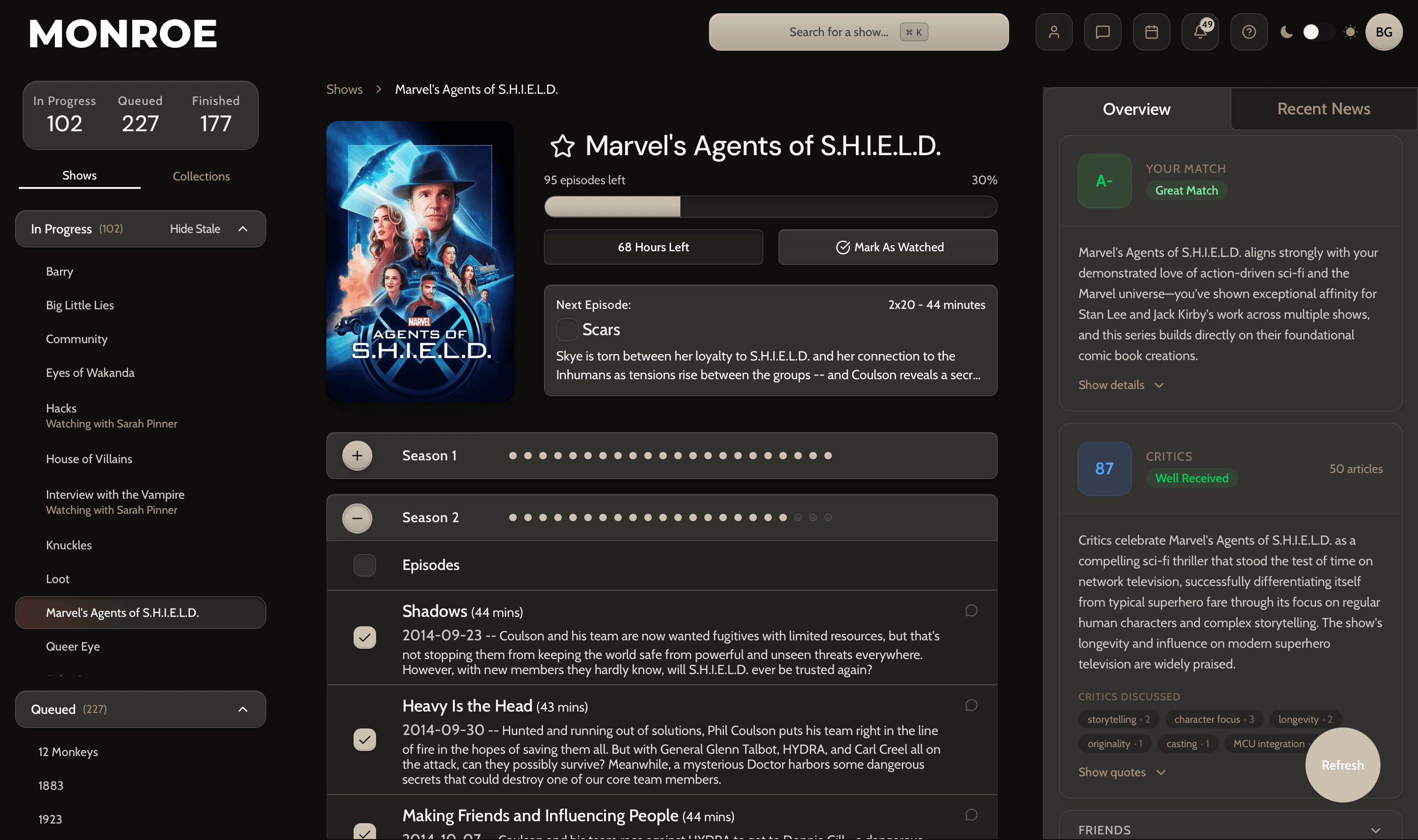The height and width of the screenshot is (840, 1418).
Task: Click the originality topic tag
Action: (x=1114, y=743)
